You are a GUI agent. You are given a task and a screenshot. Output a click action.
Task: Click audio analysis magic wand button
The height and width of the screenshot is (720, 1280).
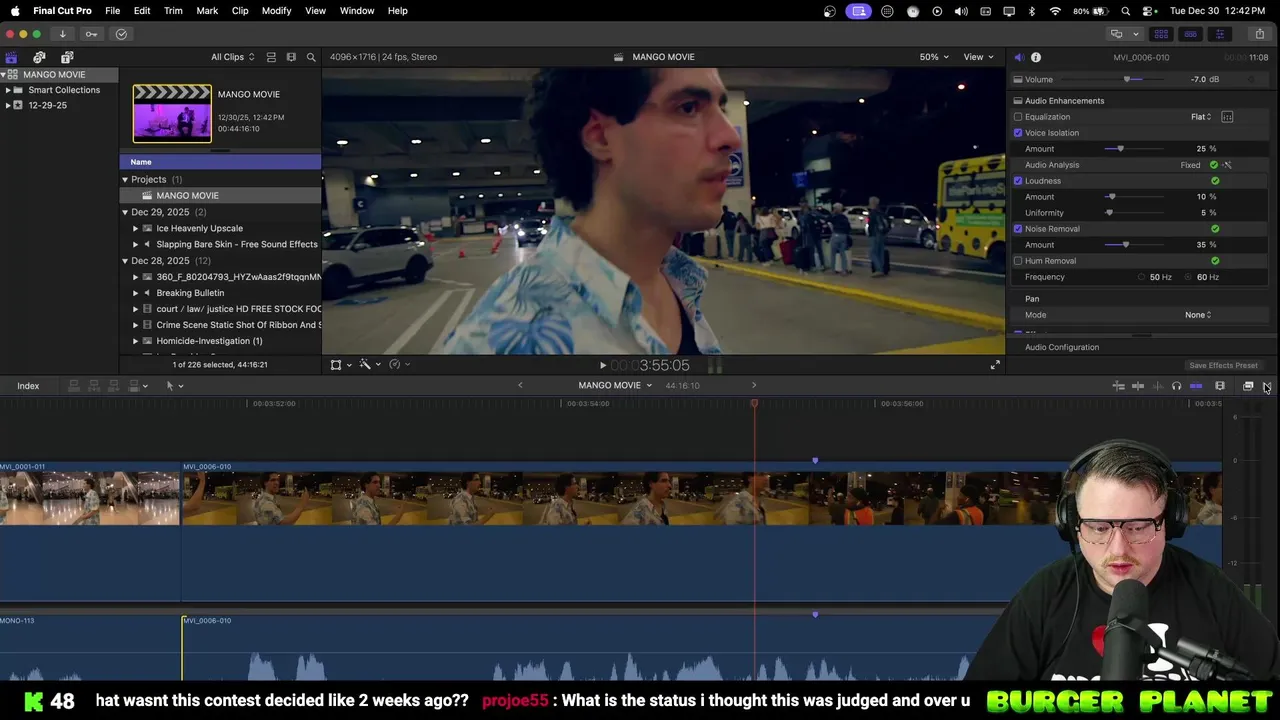point(1227,165)
